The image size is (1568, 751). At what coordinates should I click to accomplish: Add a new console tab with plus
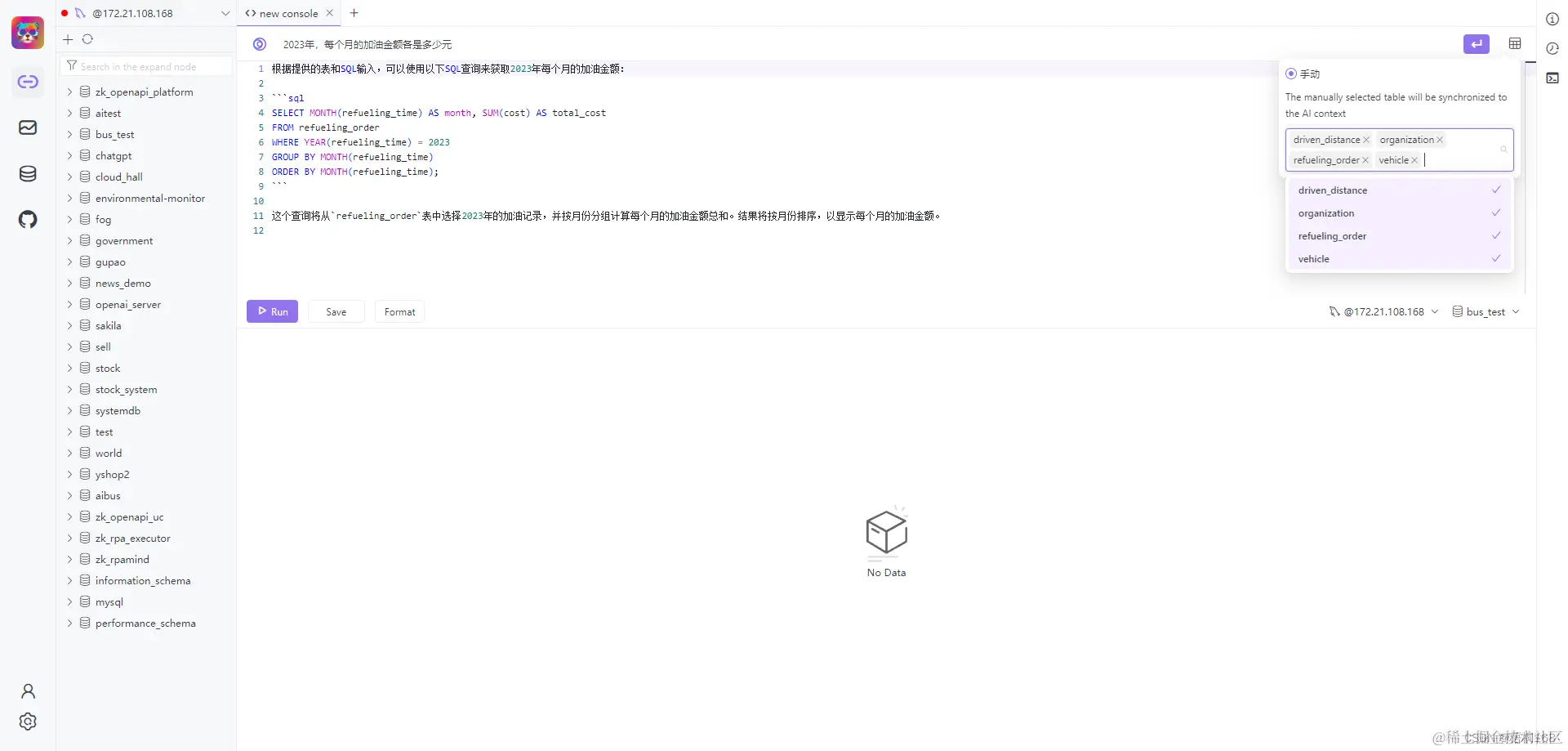(x=354, y=13)
